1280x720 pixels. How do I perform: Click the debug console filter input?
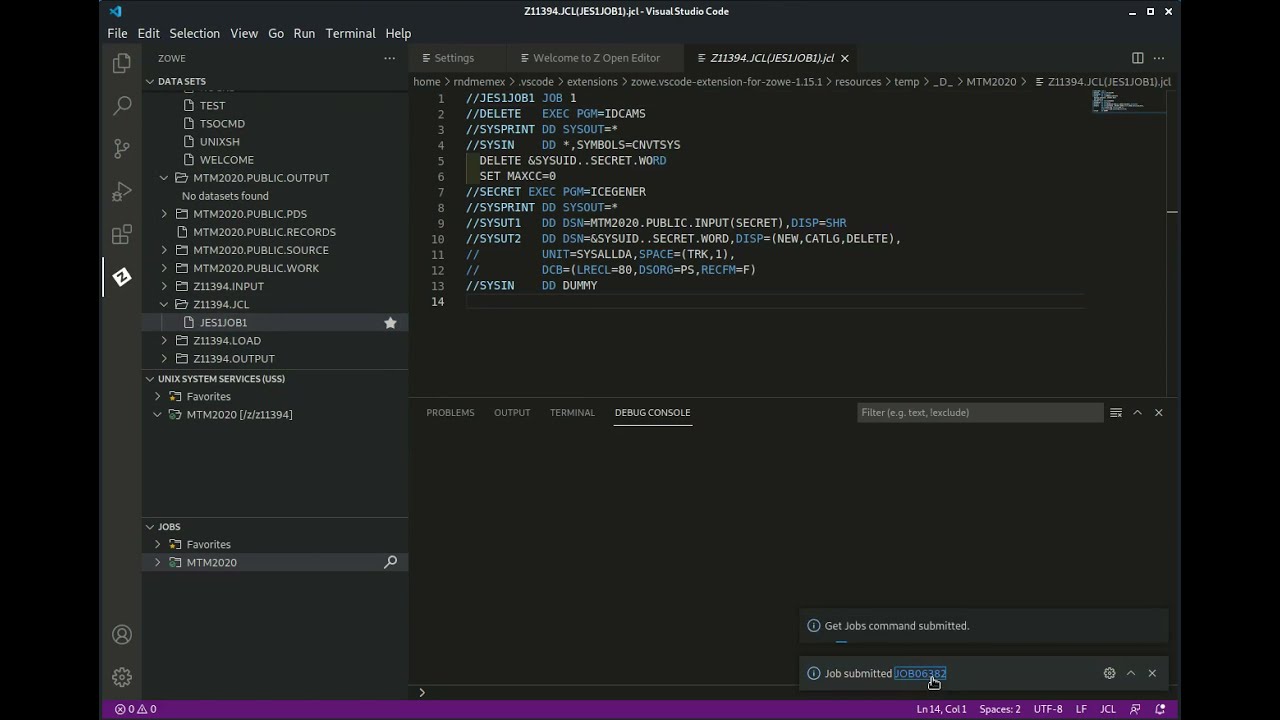pyautogui.click(x=980, y=412)
